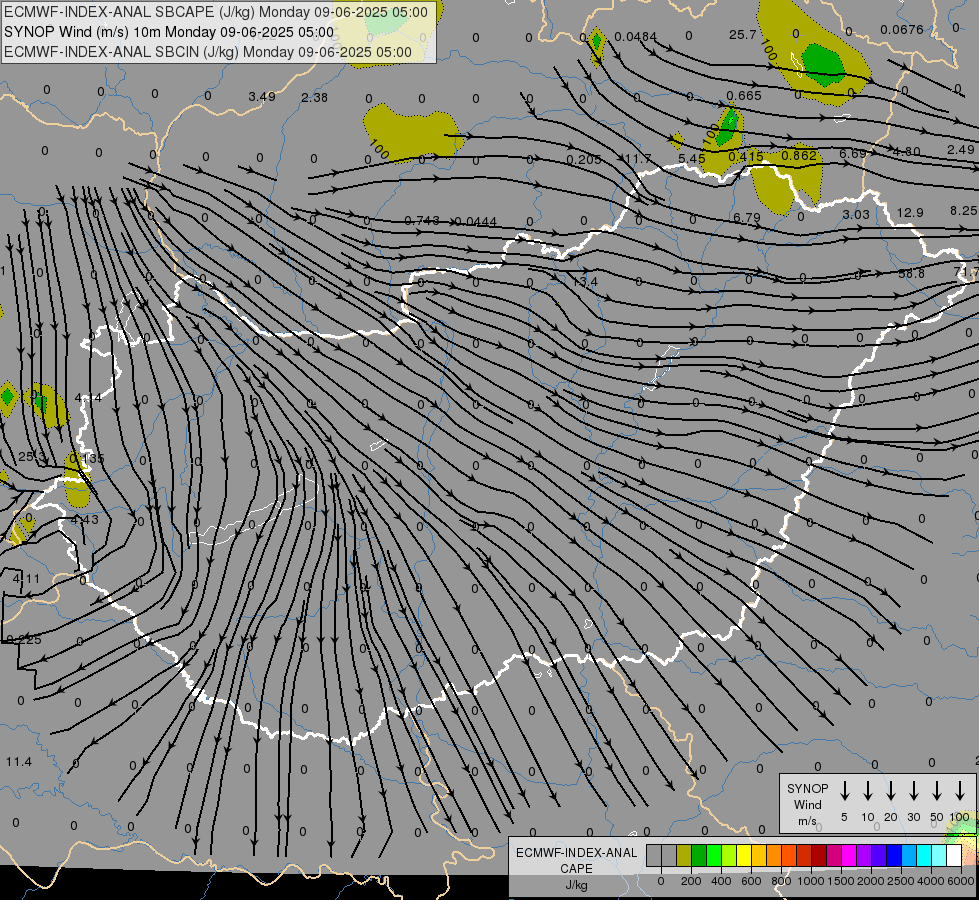
Task: Click the 200 tick label on CAPE scale
Action: (x=691, y=881)
